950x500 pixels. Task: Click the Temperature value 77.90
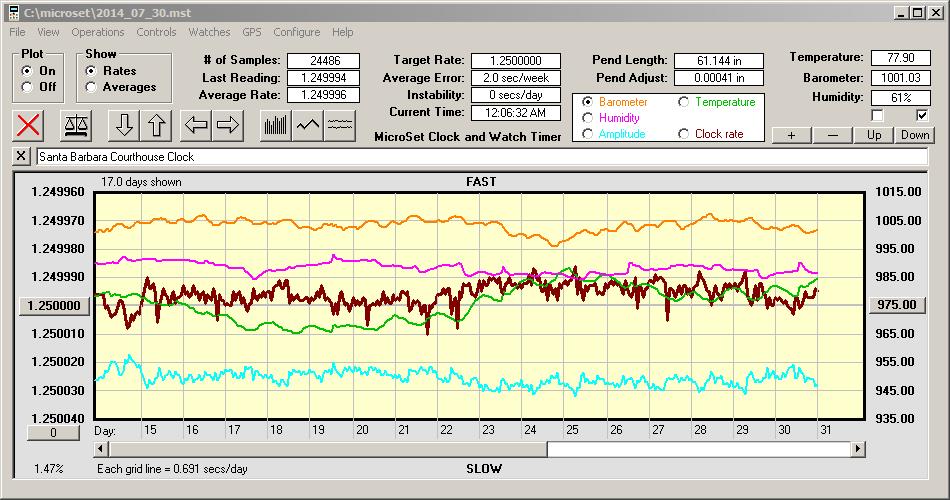(x=900, y=58)
